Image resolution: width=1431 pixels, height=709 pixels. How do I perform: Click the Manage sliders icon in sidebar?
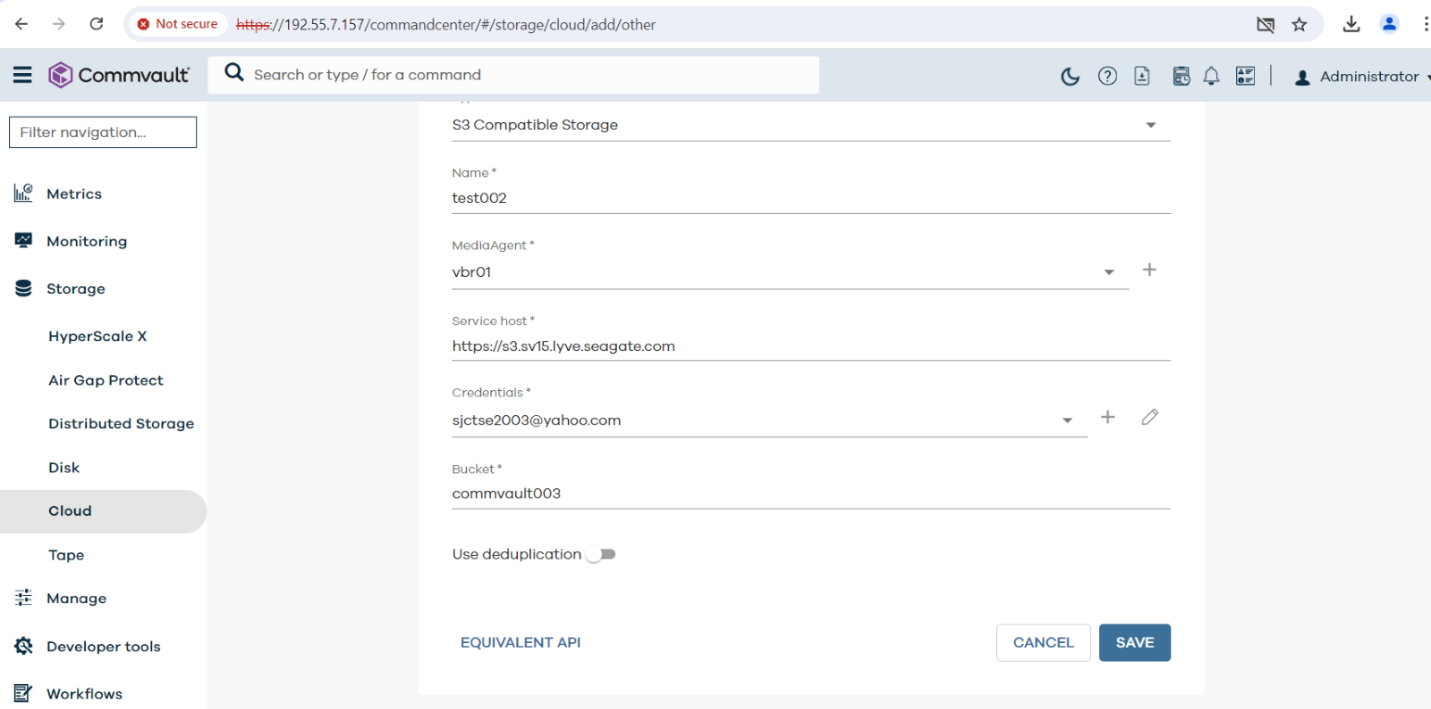point(23,598)
